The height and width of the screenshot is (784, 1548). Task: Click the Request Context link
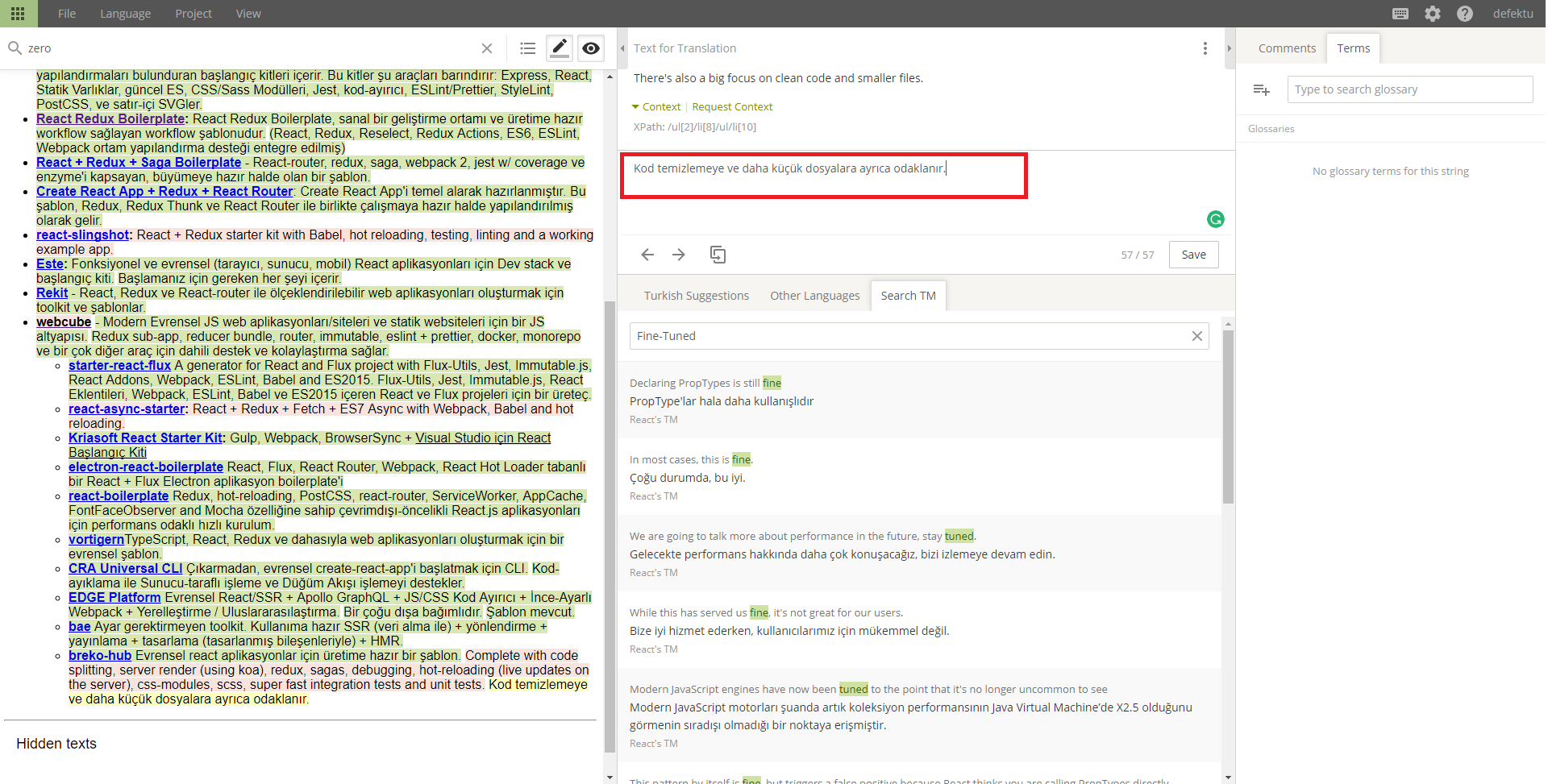click(x=732, y=106)
